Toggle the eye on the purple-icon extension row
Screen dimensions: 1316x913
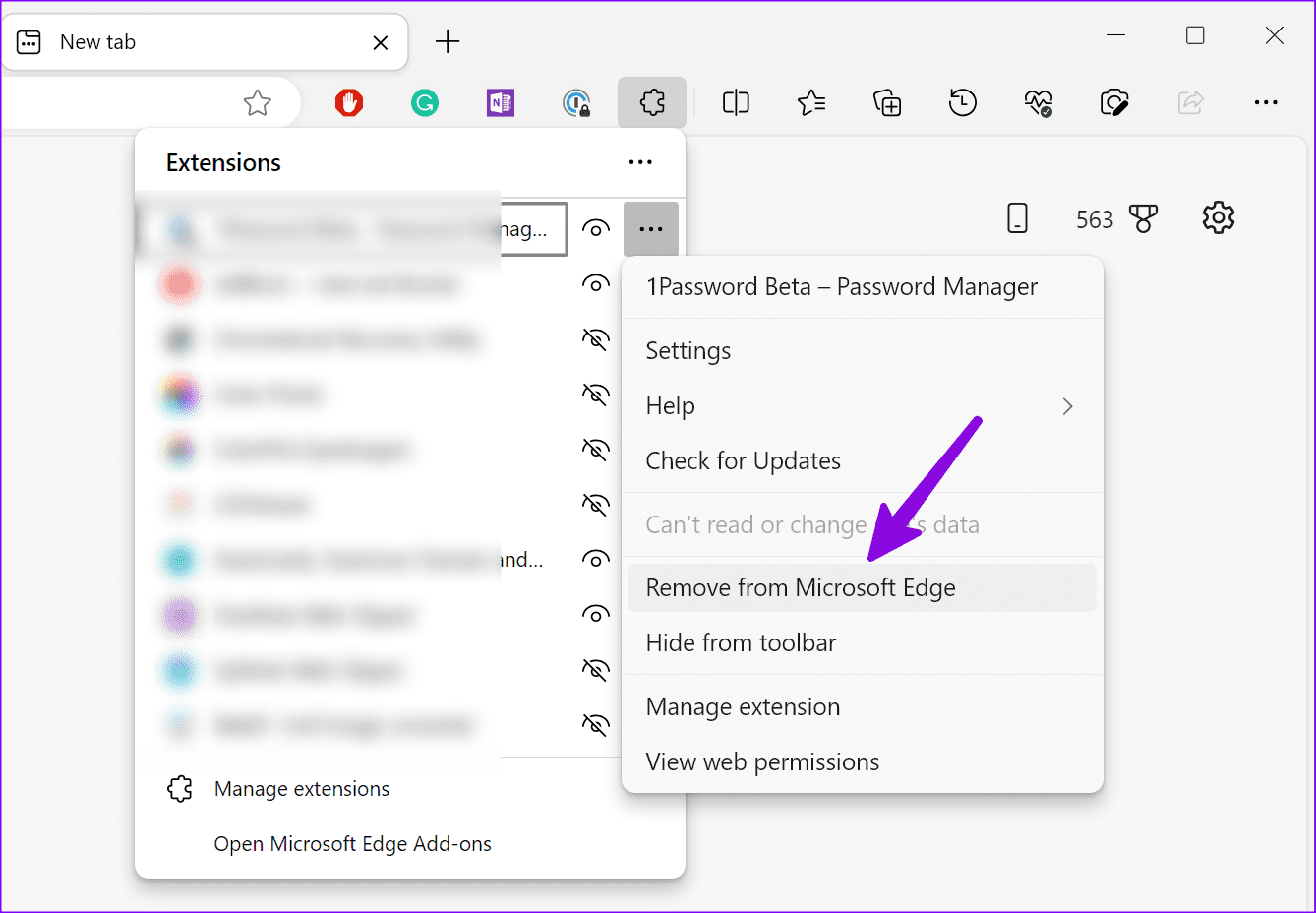coord(595,614)
